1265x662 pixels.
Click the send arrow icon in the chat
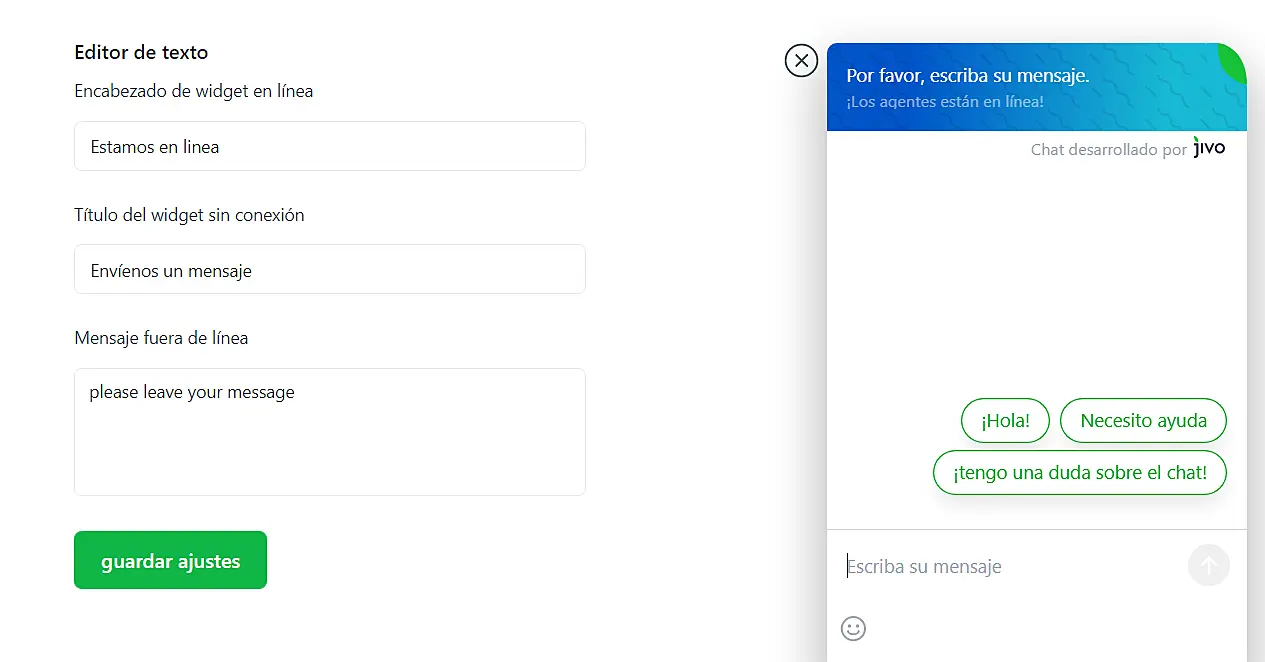tap(1208, 566)
